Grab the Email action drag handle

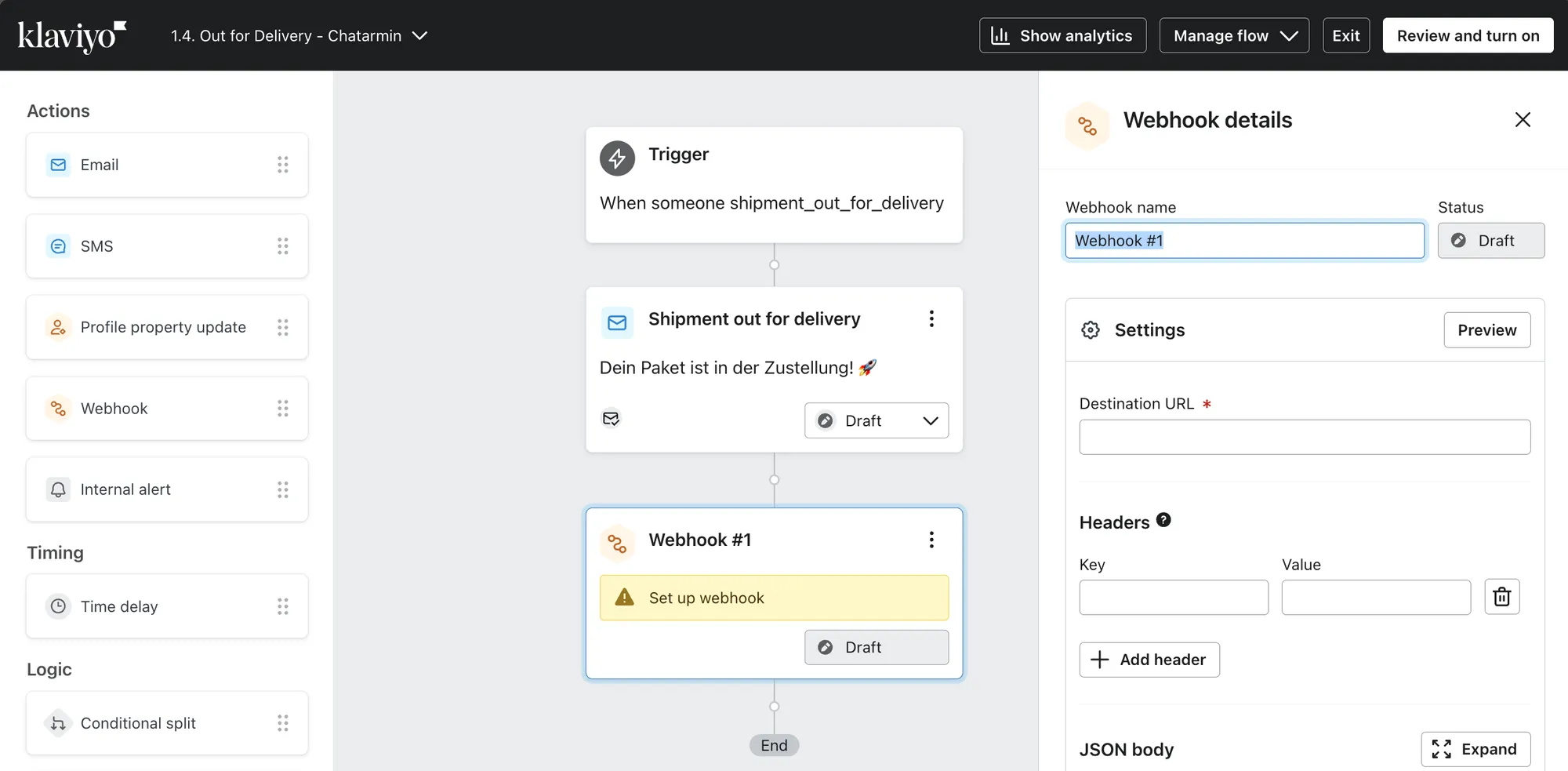[282, 165]
